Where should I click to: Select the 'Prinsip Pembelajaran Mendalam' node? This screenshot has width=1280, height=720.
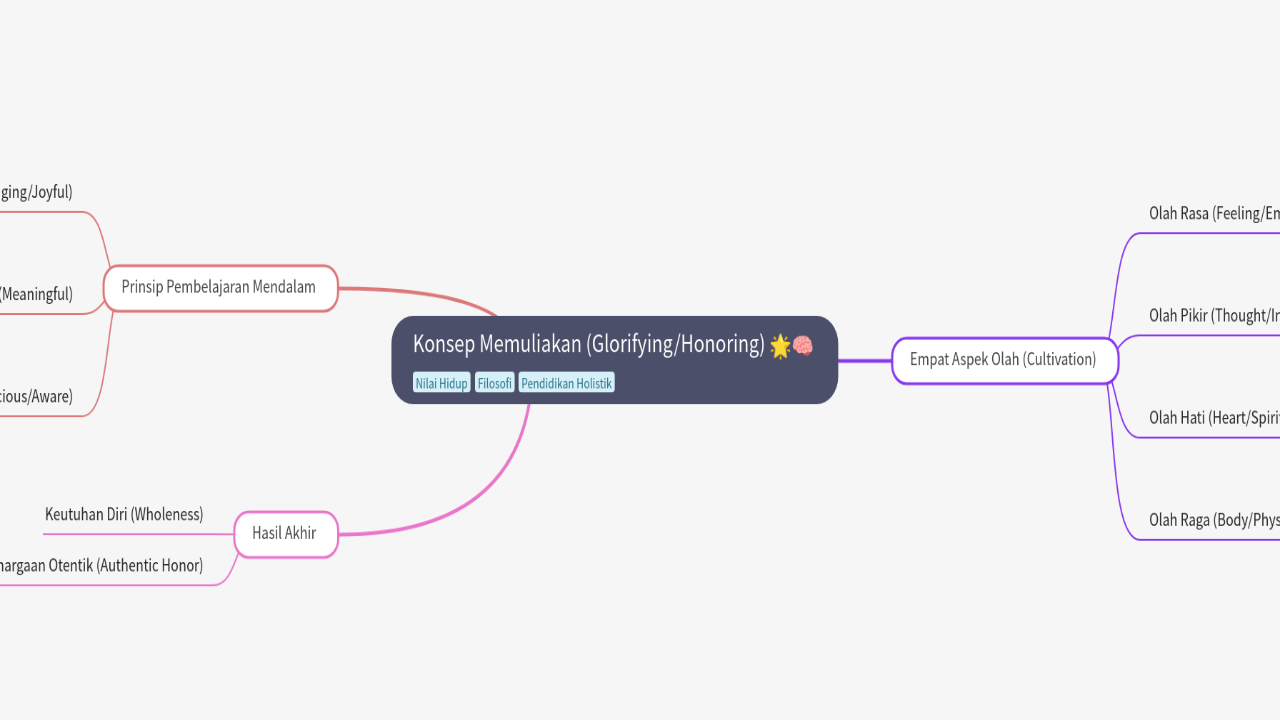[219, 287]
